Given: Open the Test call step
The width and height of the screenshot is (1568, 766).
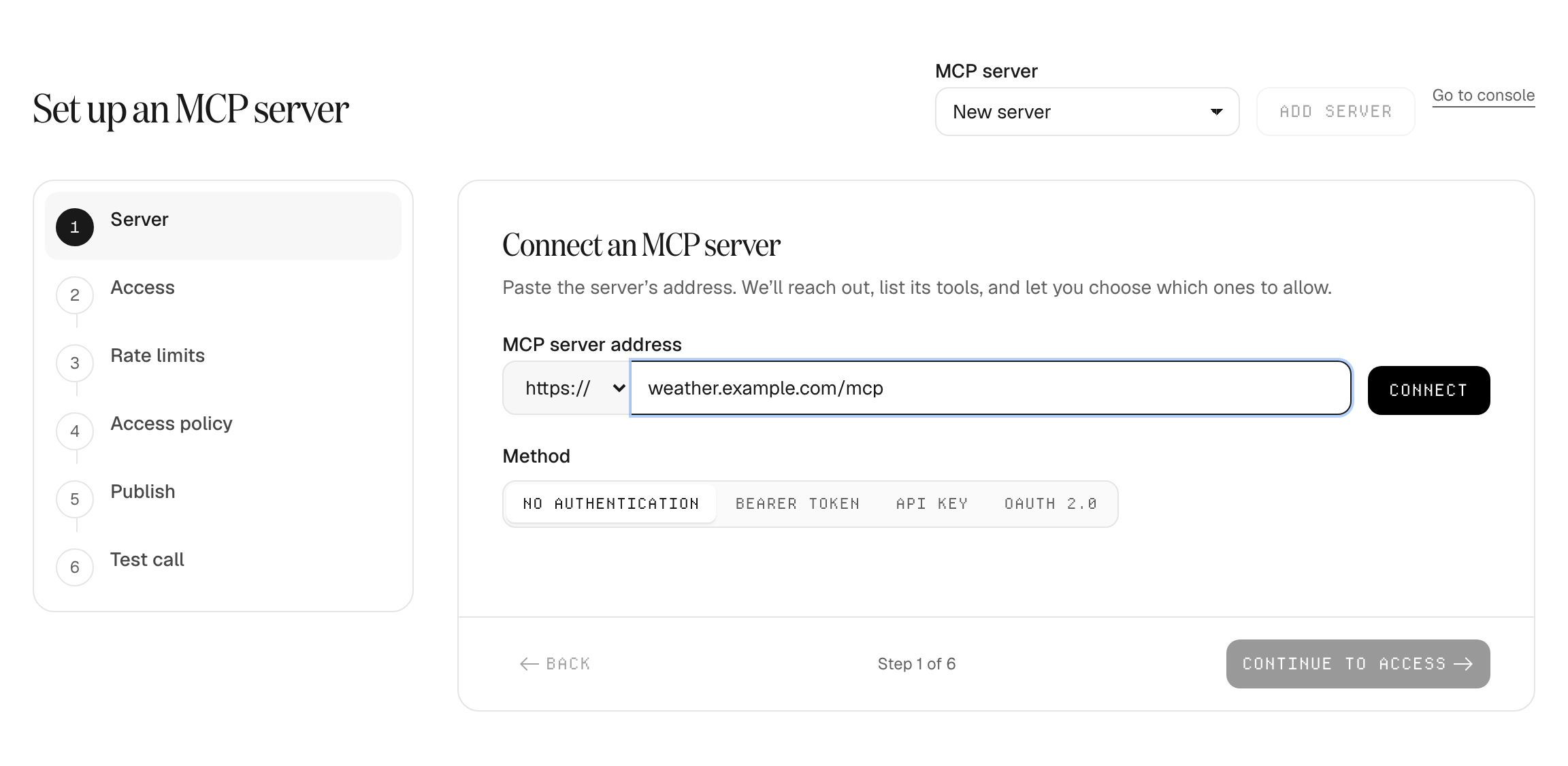Looking at the screenshot, I should pos(223,566).
